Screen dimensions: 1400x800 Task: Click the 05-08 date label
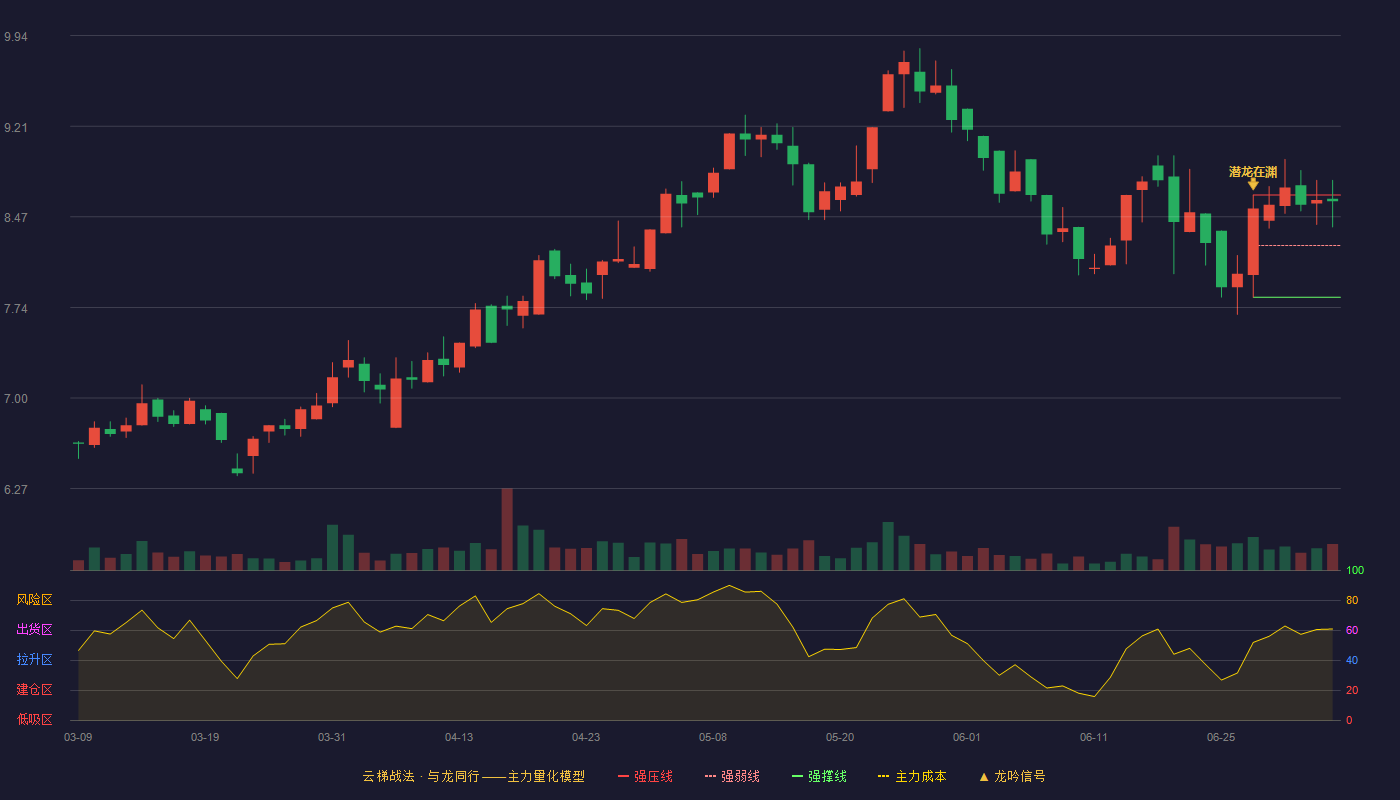(x=713, y=737)
